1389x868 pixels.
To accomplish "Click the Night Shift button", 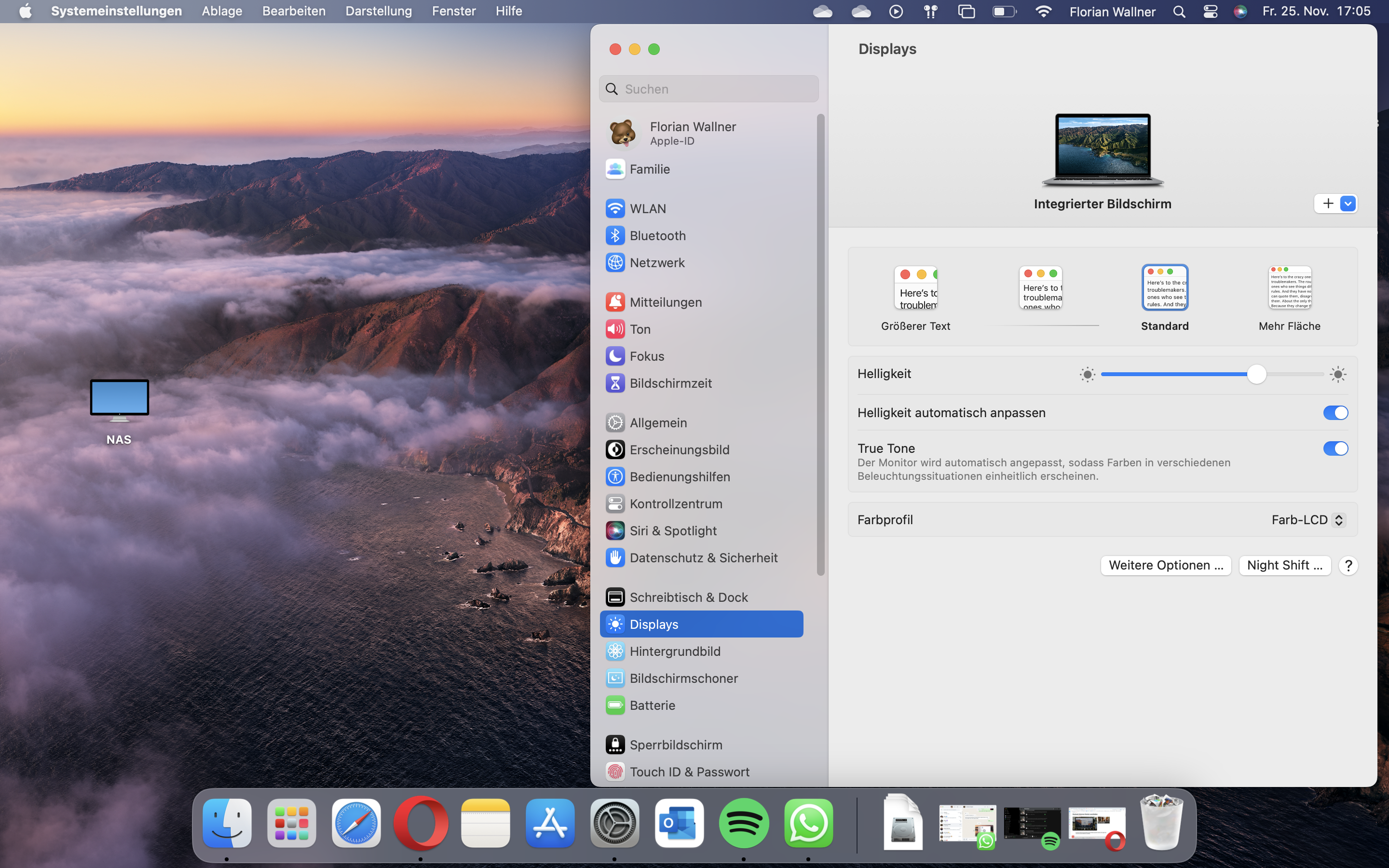I will tap(1284, 565).
